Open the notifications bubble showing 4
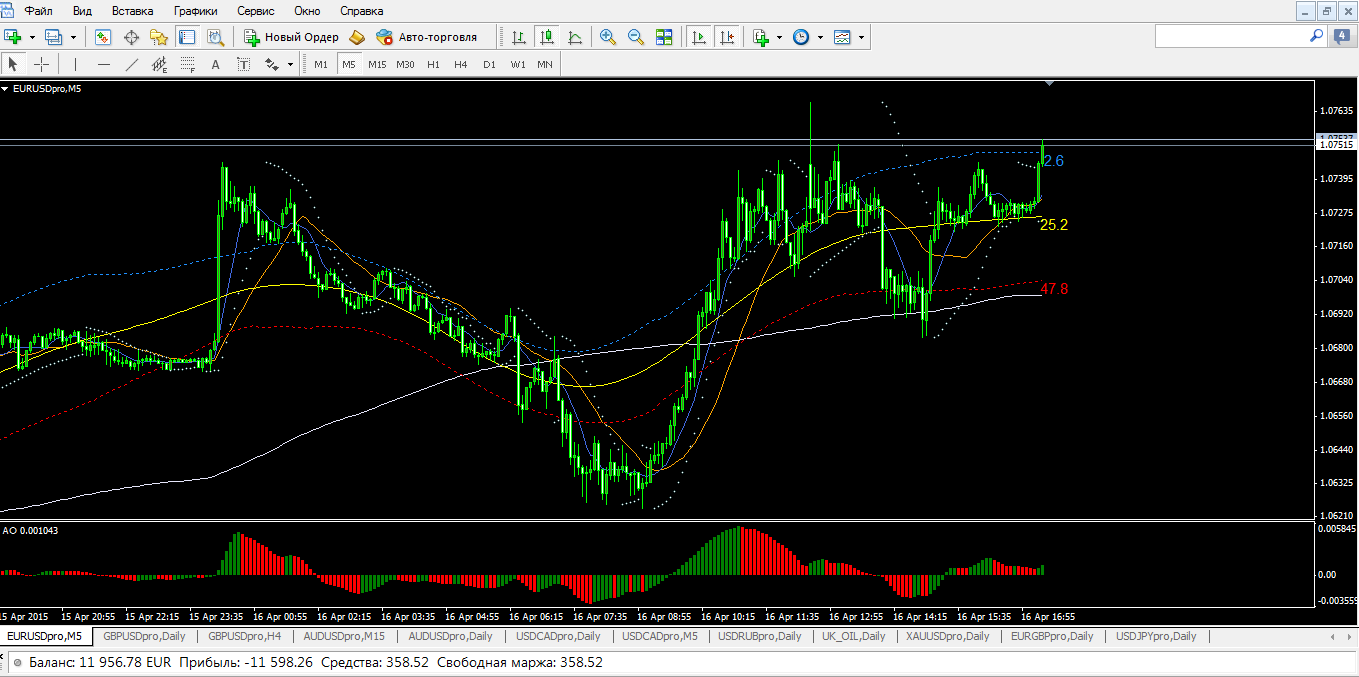Viewport: 1359px width, 677px height. 1342,36
